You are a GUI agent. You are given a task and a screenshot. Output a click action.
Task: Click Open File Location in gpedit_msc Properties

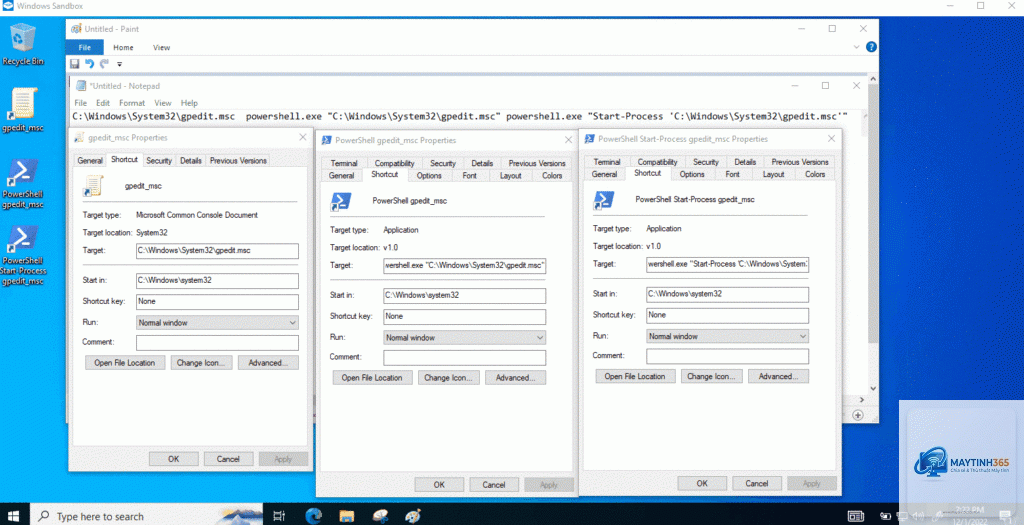point(125,363)
